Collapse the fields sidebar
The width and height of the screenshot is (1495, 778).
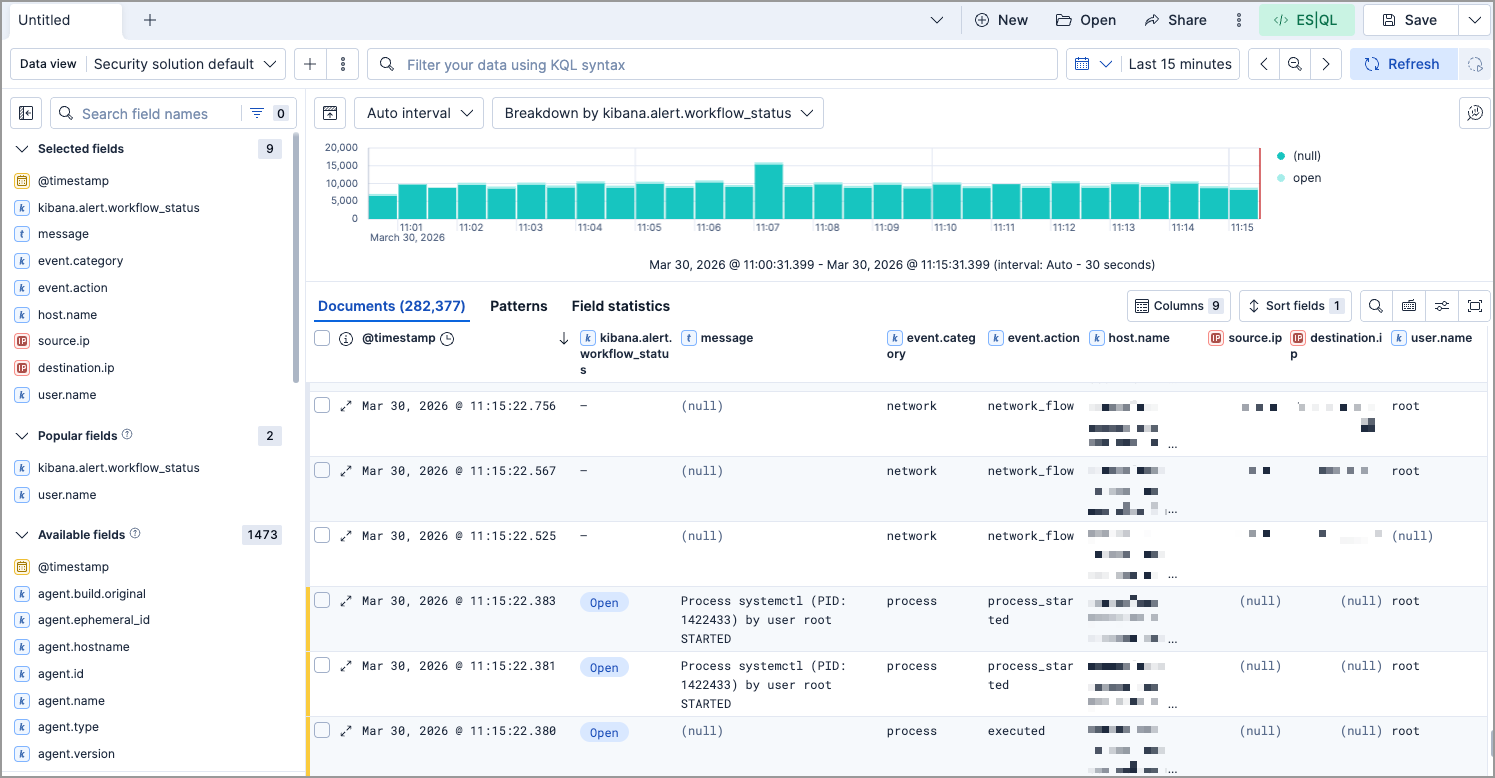coord(26,113)
